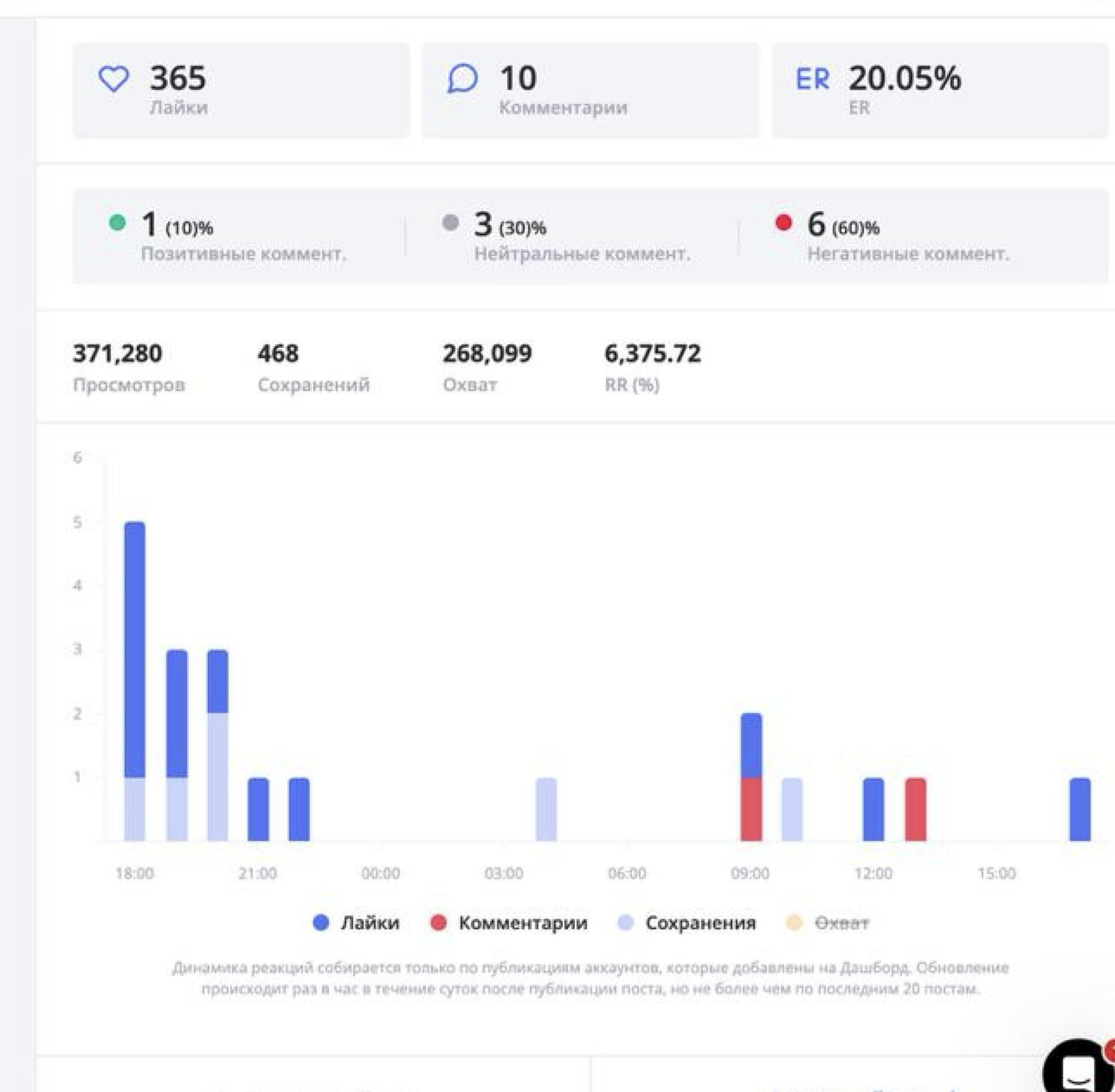The width and height of the screenshot is (1115, 1092).
Task: Select the tallest bar at 18:00
Action: coord(135,649)
